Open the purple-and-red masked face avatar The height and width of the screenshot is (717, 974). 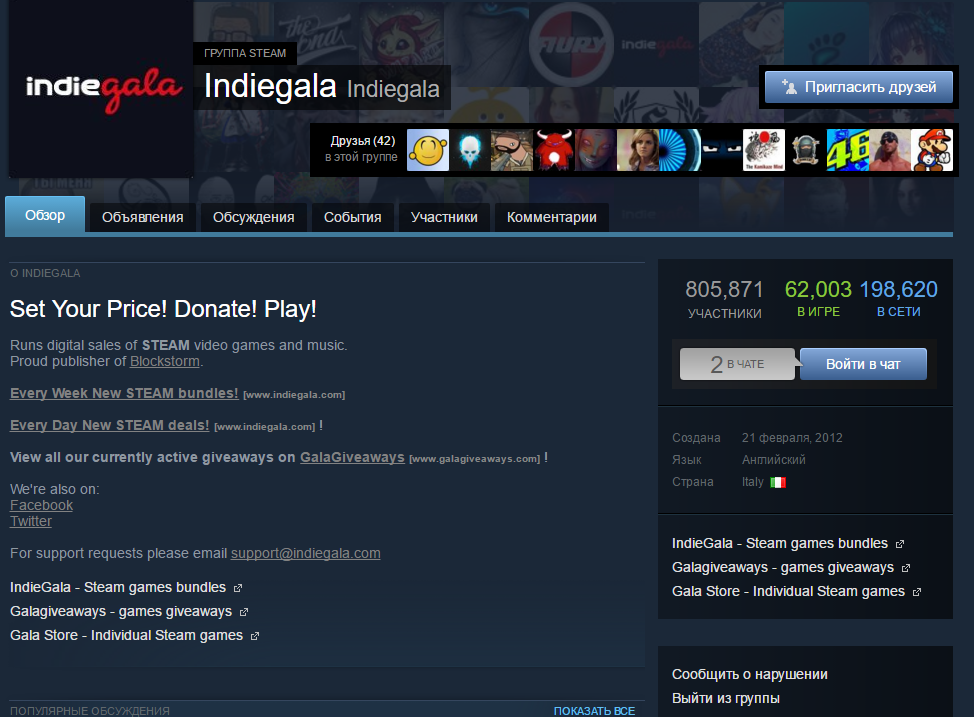[x=596, y=150]
